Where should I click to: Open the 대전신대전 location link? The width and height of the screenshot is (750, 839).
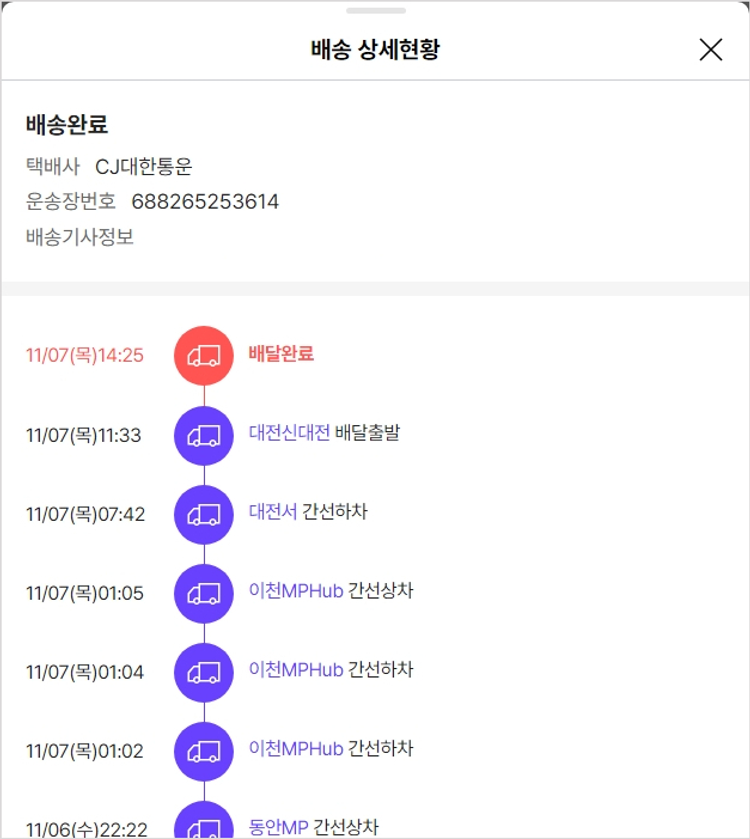pos(289,433)
